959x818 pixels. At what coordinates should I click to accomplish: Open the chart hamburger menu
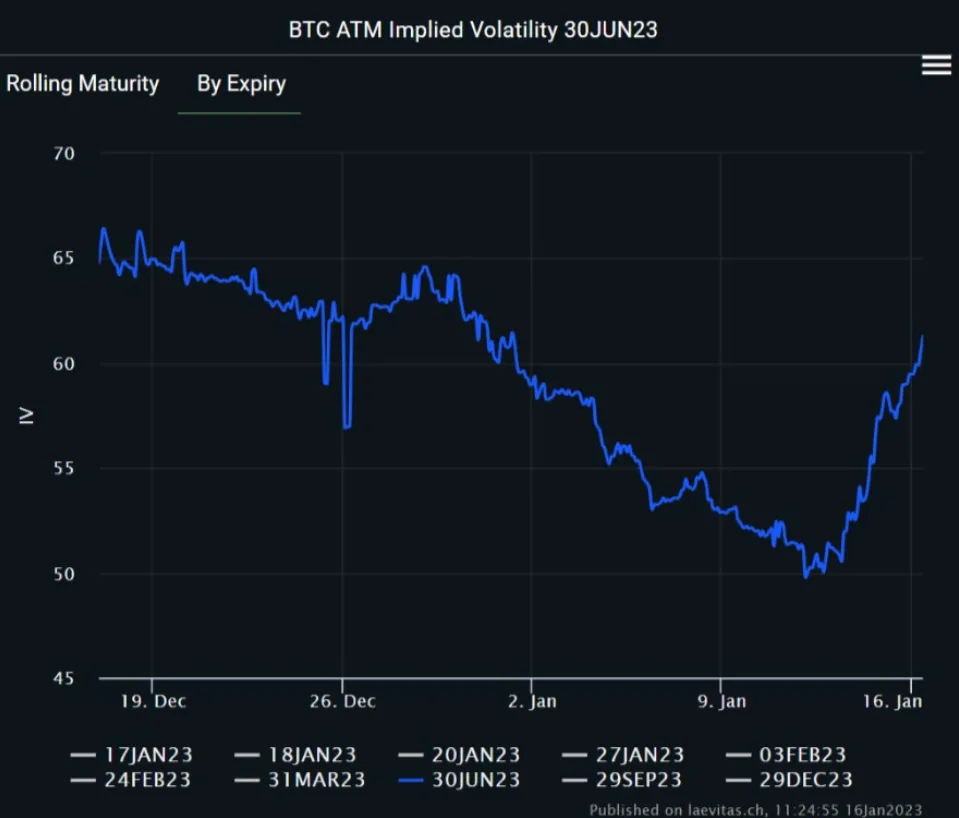click(936, 65)
